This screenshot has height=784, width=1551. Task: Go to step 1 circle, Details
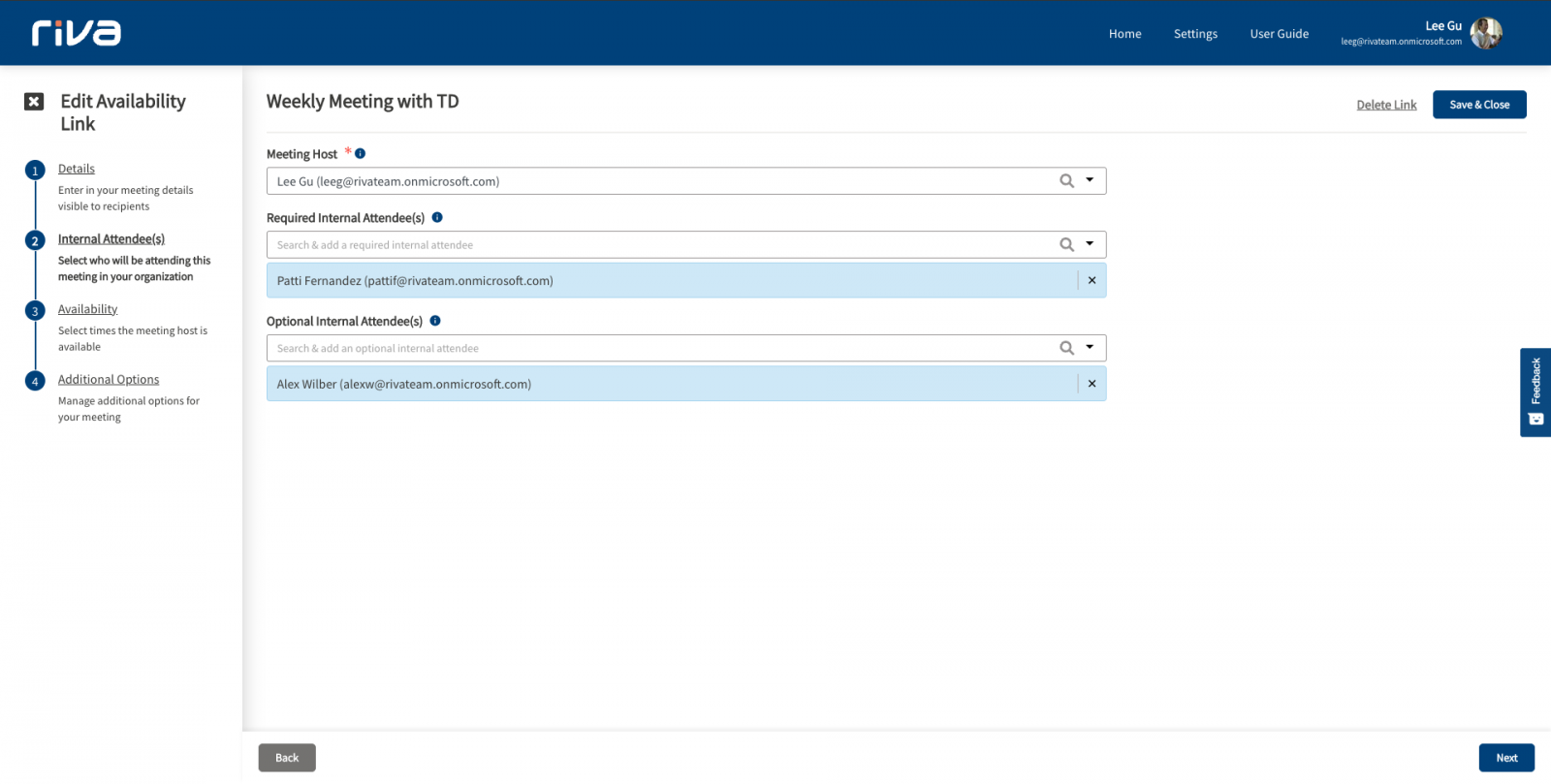click(x=35, y=171)
